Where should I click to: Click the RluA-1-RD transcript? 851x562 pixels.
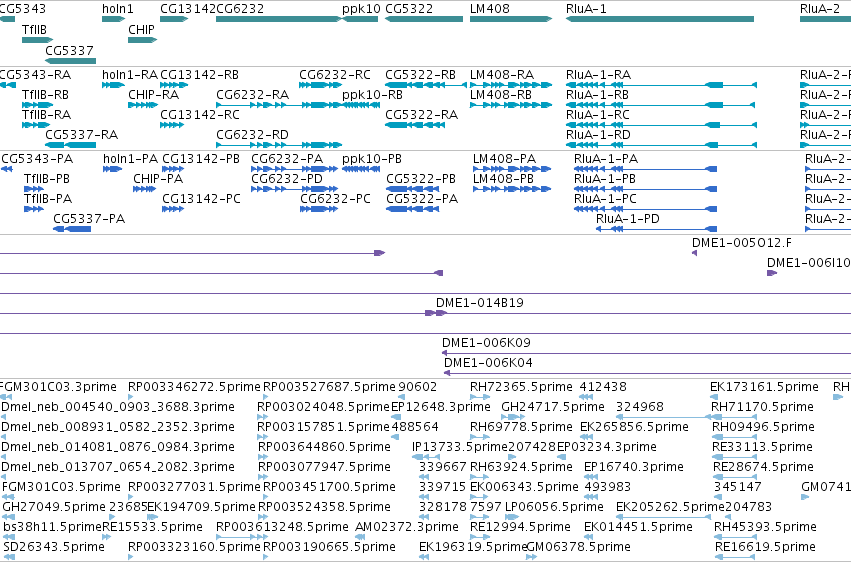[661, 145]
